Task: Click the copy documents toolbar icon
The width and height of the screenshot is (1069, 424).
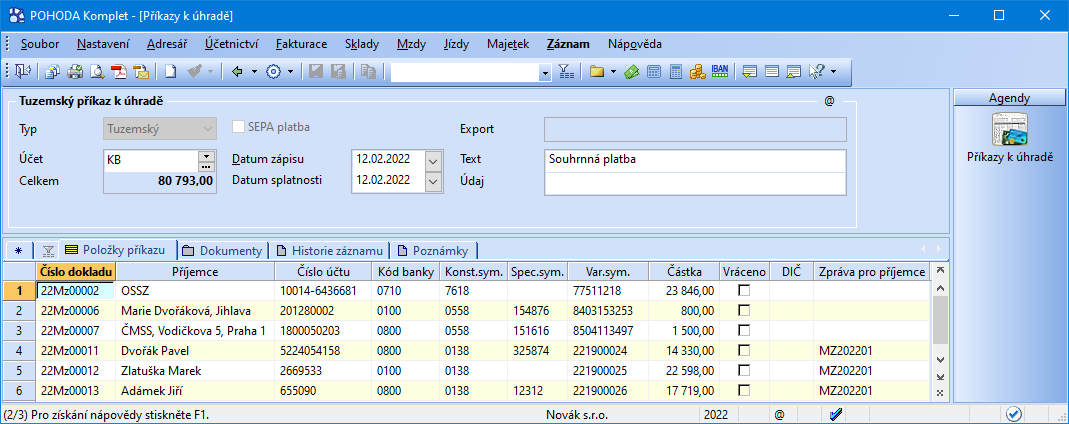Action: tap(52, 72)
